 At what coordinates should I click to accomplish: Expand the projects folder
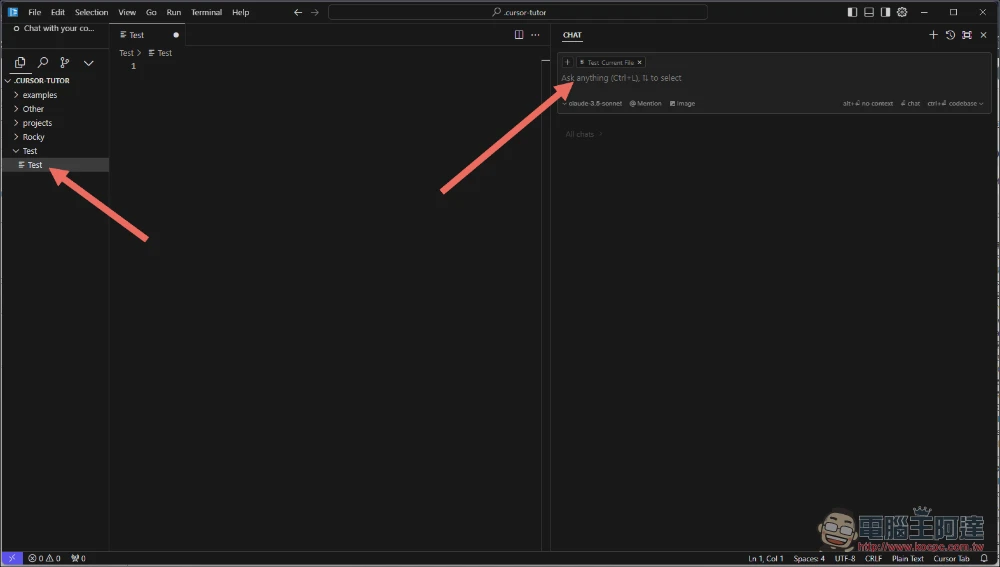click(55, 122)
